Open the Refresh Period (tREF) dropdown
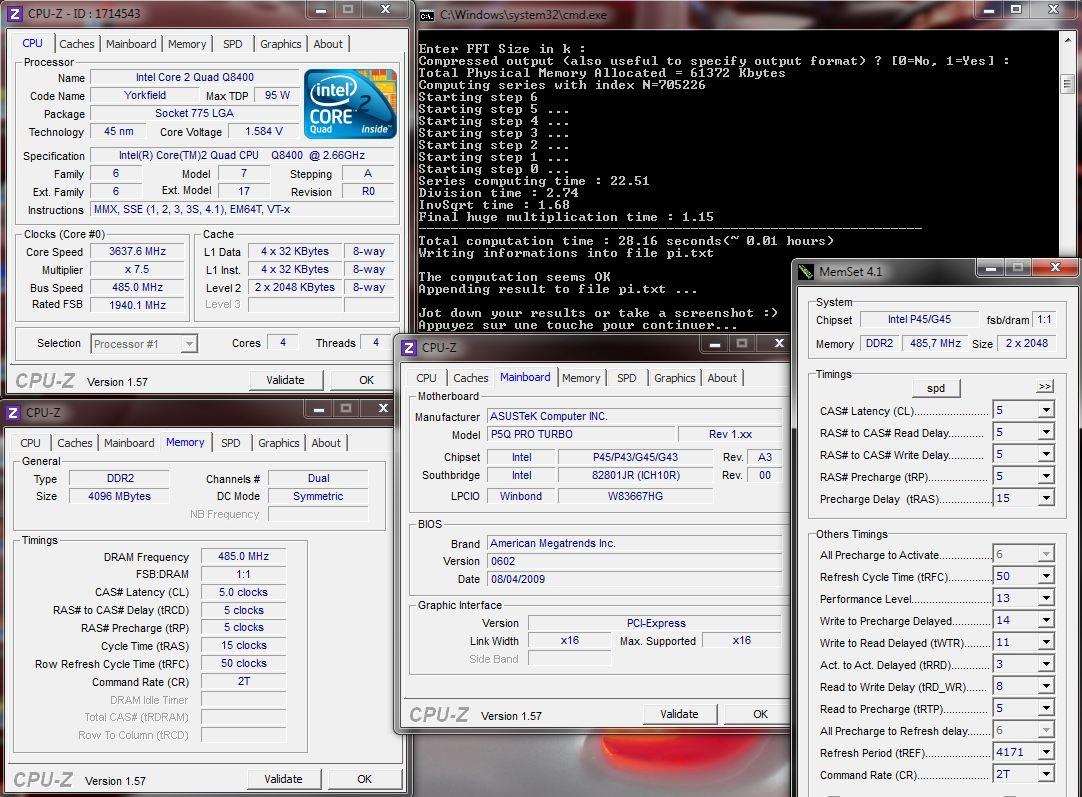1082x797 pixels. coord(1046,752)
